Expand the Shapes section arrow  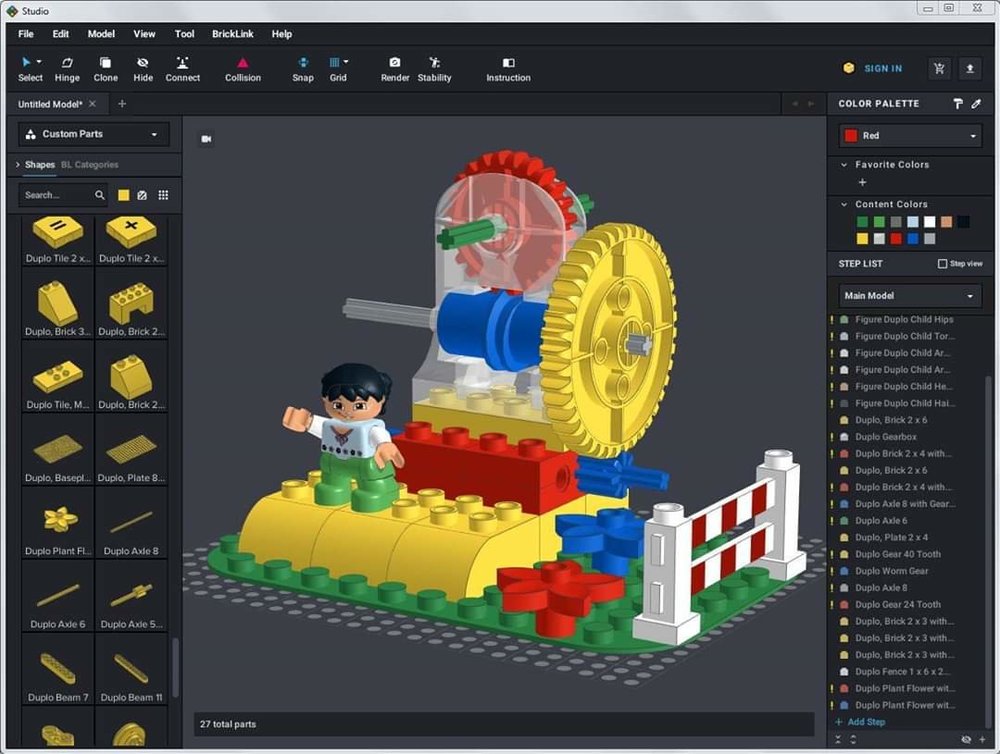click(x=17, y=165)
